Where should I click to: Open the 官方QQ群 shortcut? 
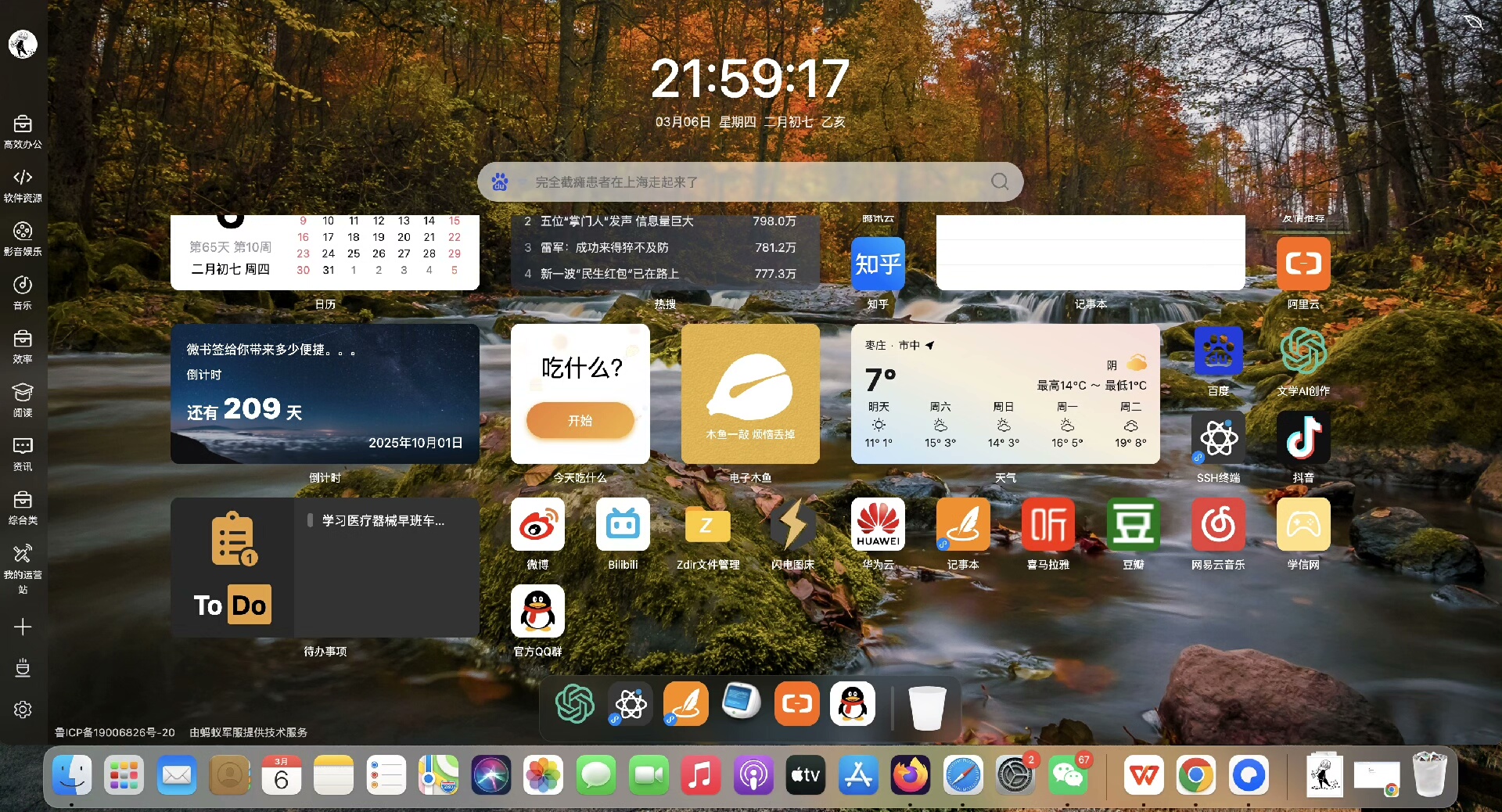[537, 611]
